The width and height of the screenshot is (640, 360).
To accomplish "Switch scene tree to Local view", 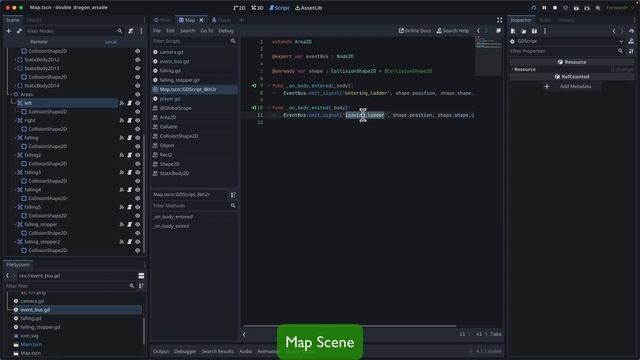I will coord(111,42).
